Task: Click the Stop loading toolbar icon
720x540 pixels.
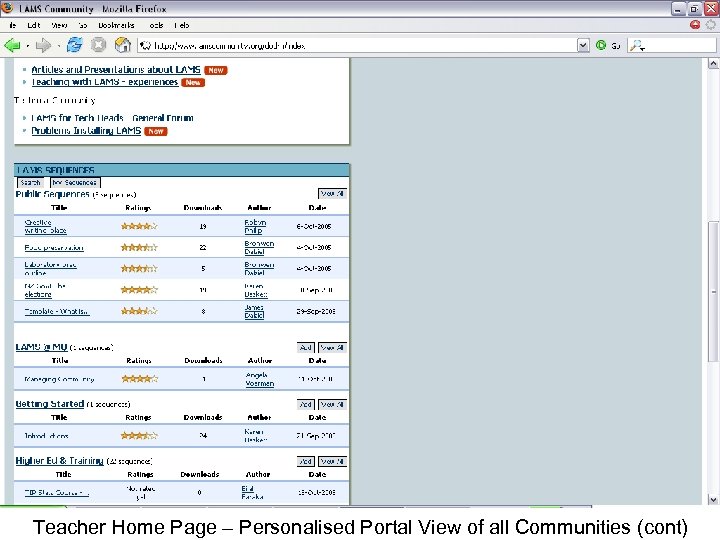Action: pos(98,45)
